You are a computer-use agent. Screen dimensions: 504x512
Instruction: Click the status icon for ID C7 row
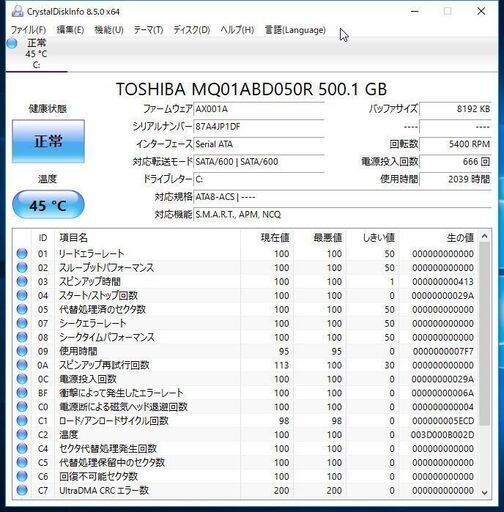[x=22, y=490]
